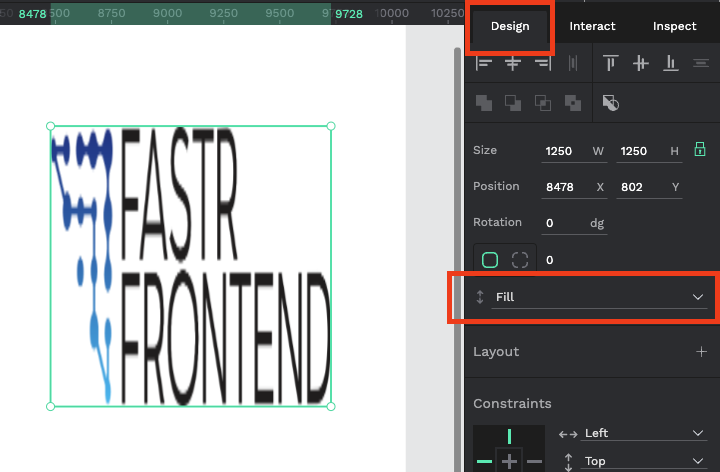Switch to the Design tab
The image size is (720, 472).
pyautogui.click(x=510, y=26)
